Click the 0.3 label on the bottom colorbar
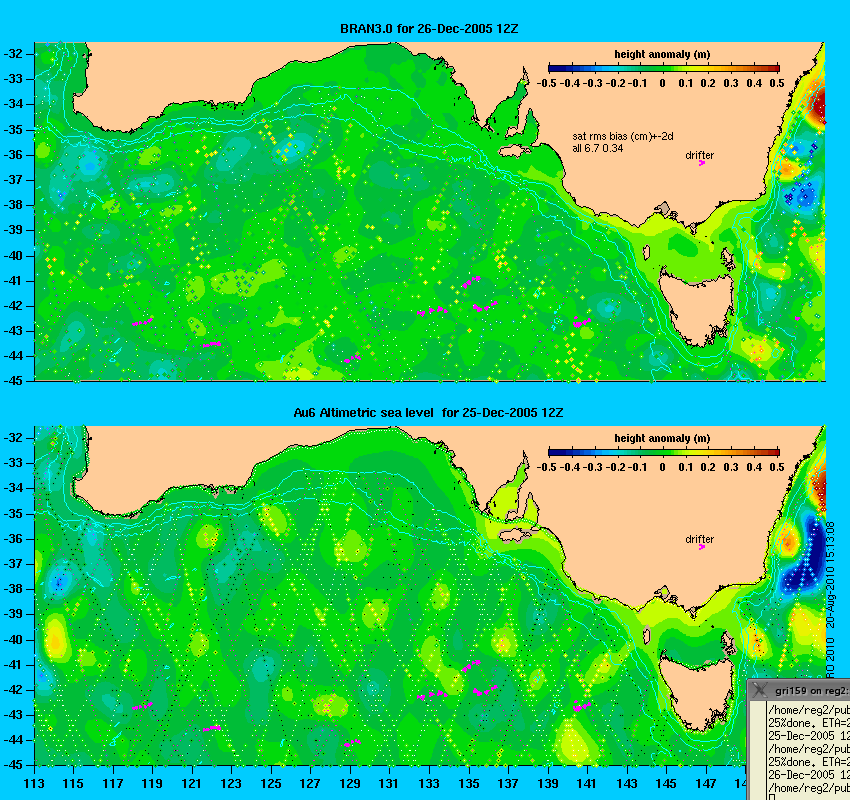 [x=731, y=467]
